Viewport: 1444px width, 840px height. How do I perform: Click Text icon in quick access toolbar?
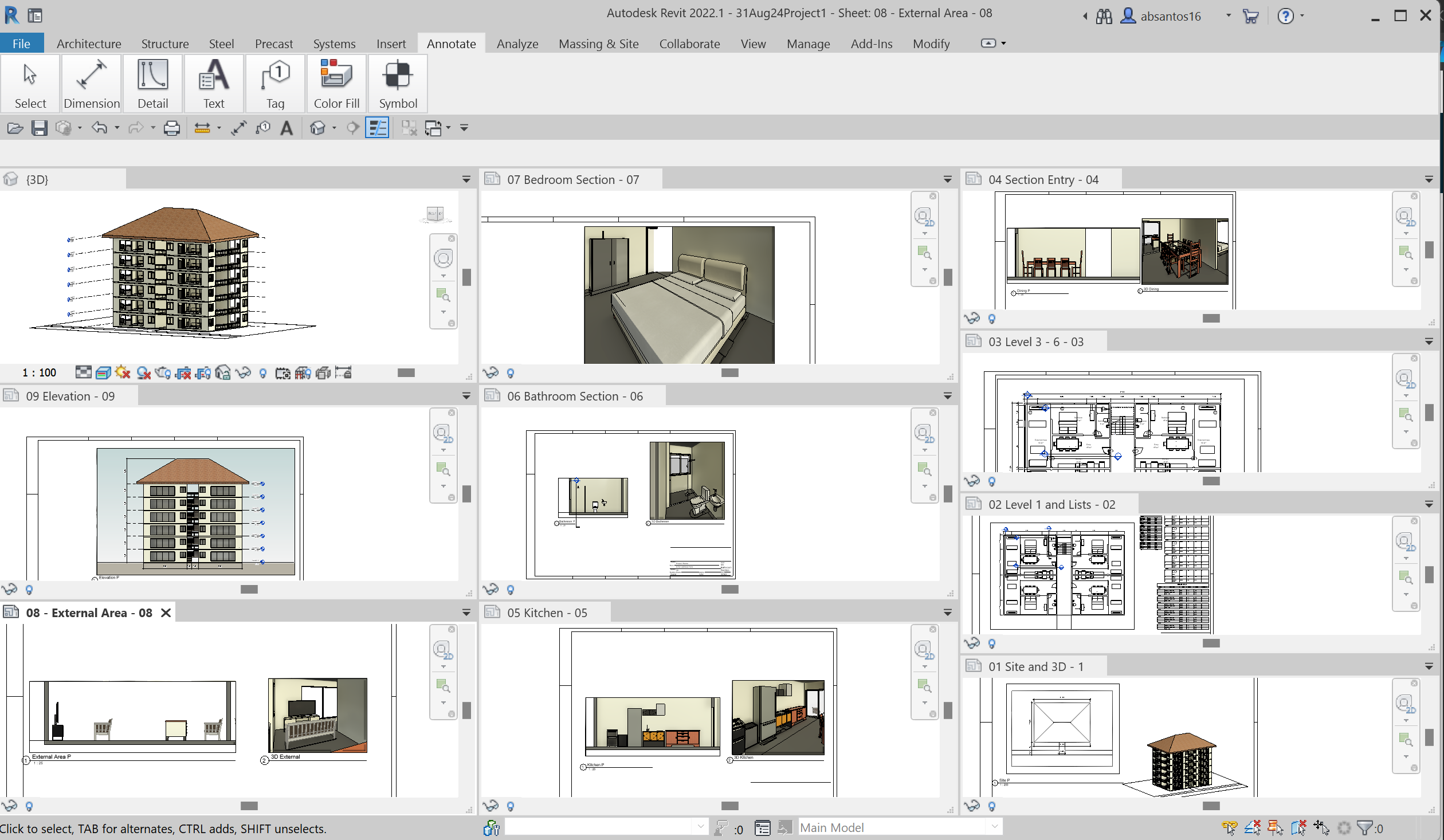[287, 128]
